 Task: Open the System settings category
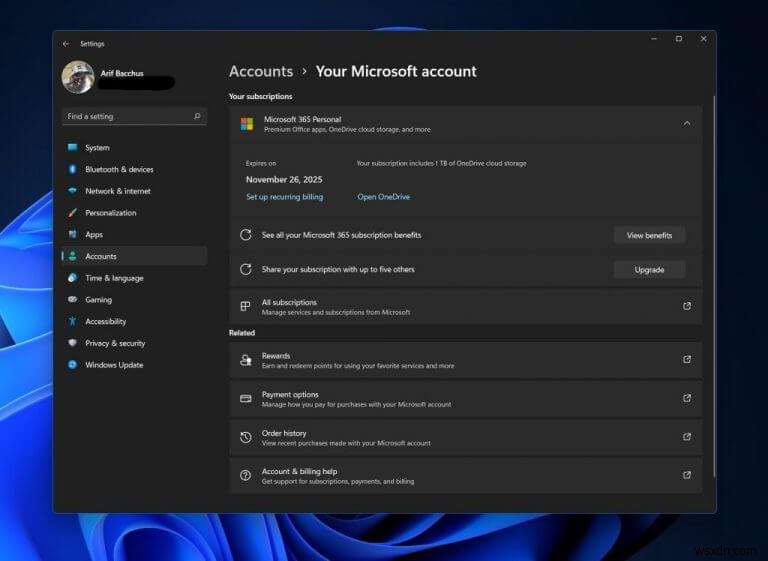coord(134,147)
